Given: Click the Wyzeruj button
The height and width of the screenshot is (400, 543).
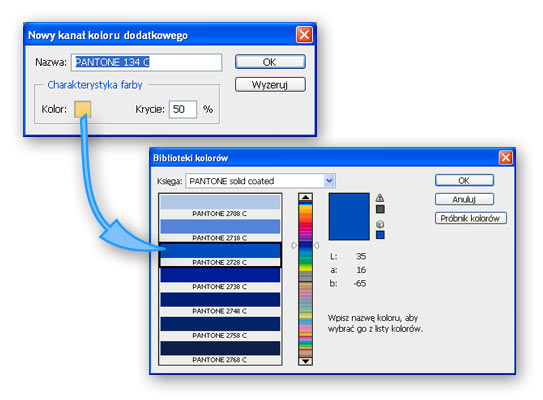Looking at the screenshot, I should [x=270, y=85].
